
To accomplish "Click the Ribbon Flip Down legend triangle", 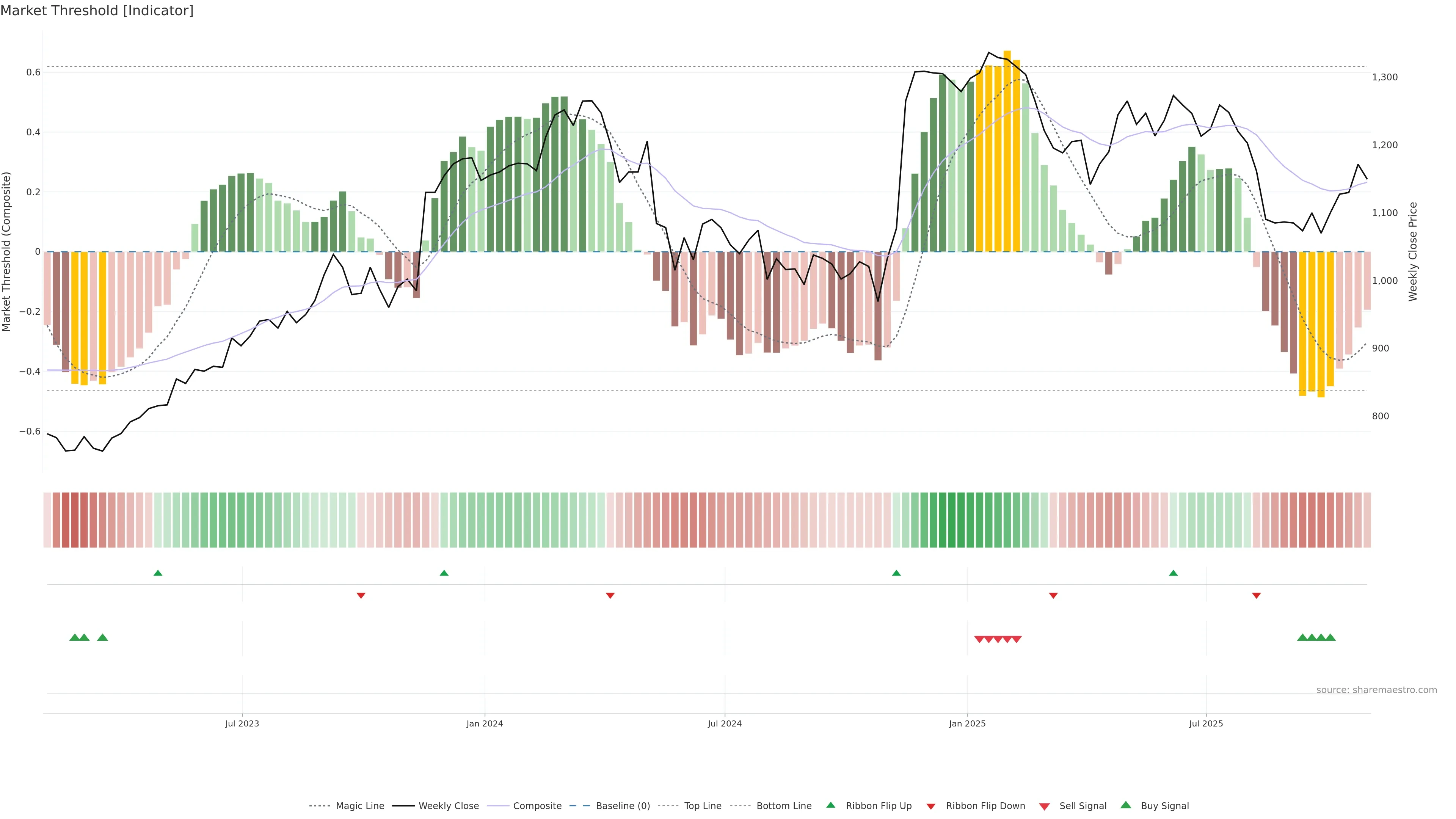I will [x=931, y=806].
